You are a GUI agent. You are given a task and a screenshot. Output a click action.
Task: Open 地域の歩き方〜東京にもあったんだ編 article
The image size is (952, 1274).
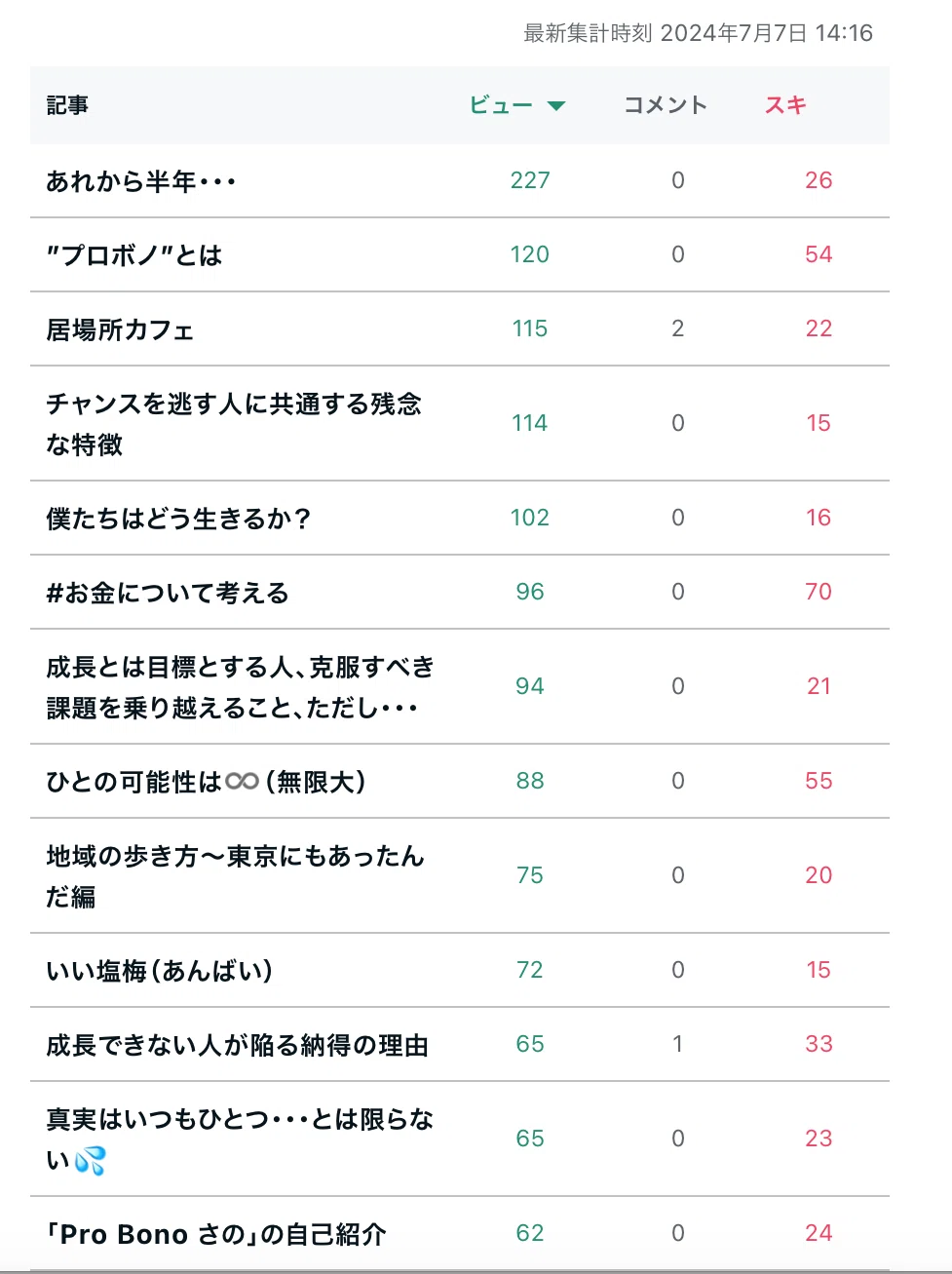[235, 876]
